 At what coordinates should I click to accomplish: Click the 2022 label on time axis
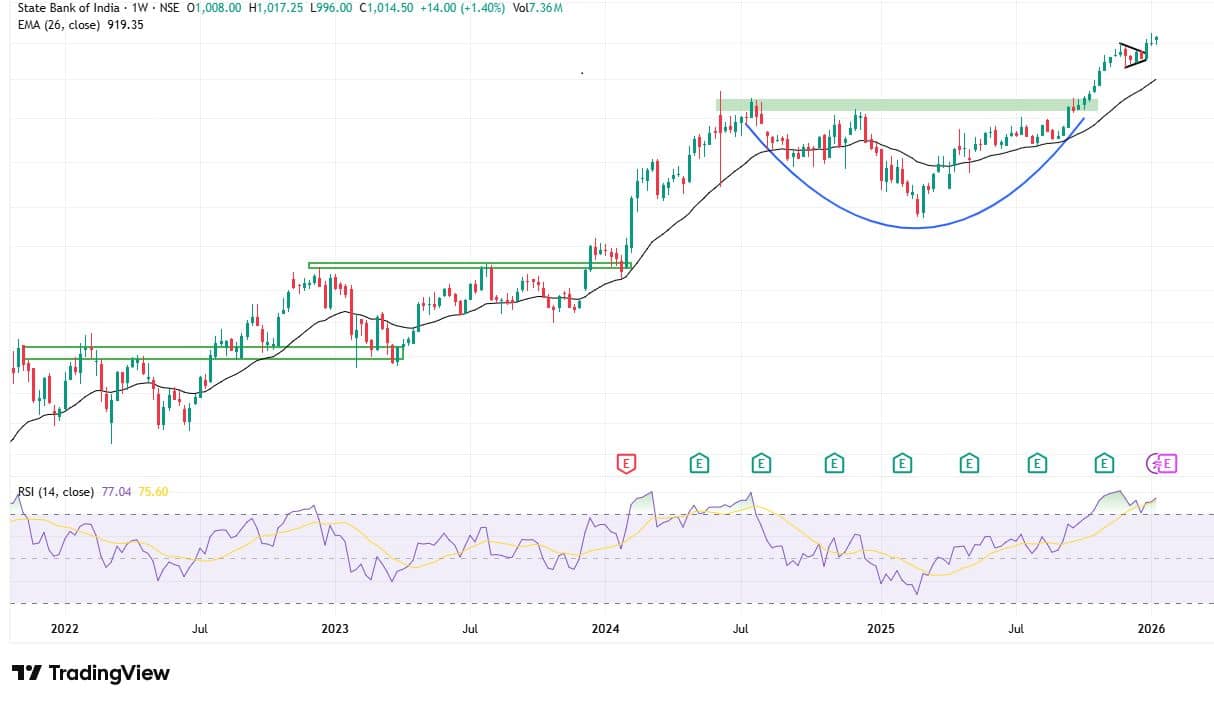(64, 629)
